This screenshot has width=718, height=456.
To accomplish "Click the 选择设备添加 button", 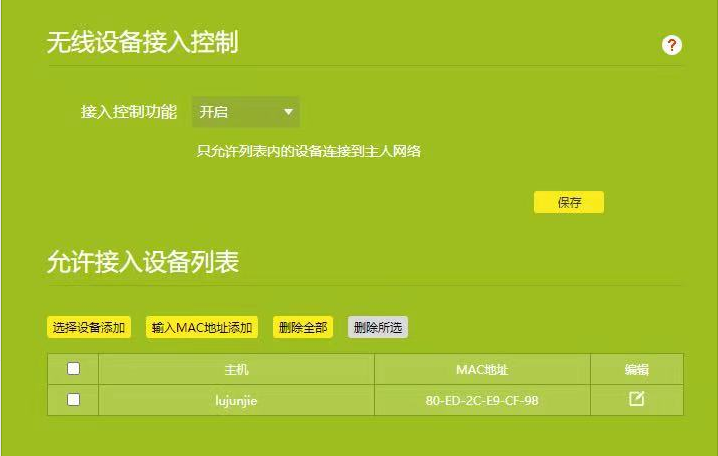I will click(89, 327).
